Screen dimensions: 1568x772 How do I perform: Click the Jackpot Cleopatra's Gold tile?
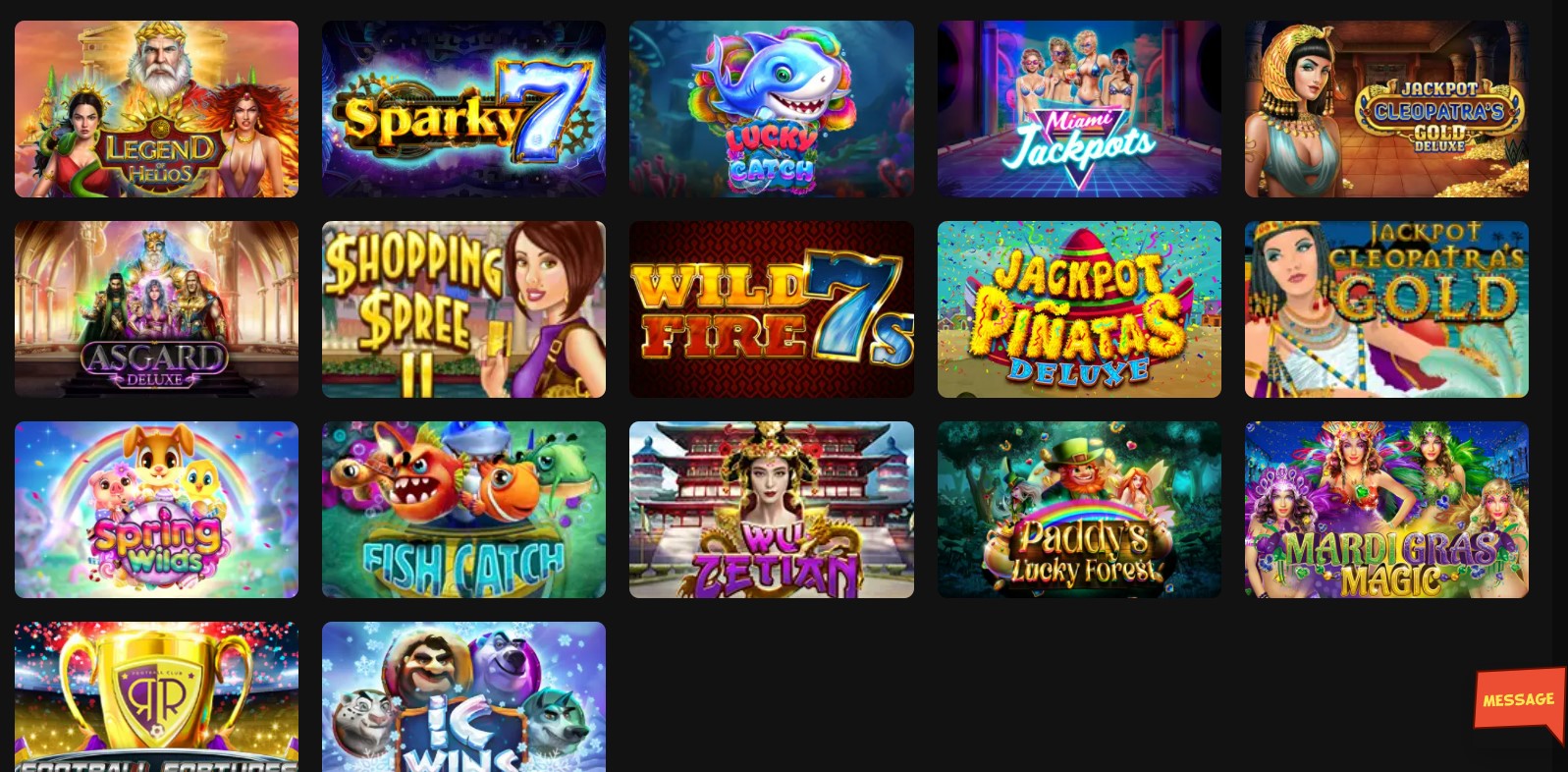pos(1386,309)
